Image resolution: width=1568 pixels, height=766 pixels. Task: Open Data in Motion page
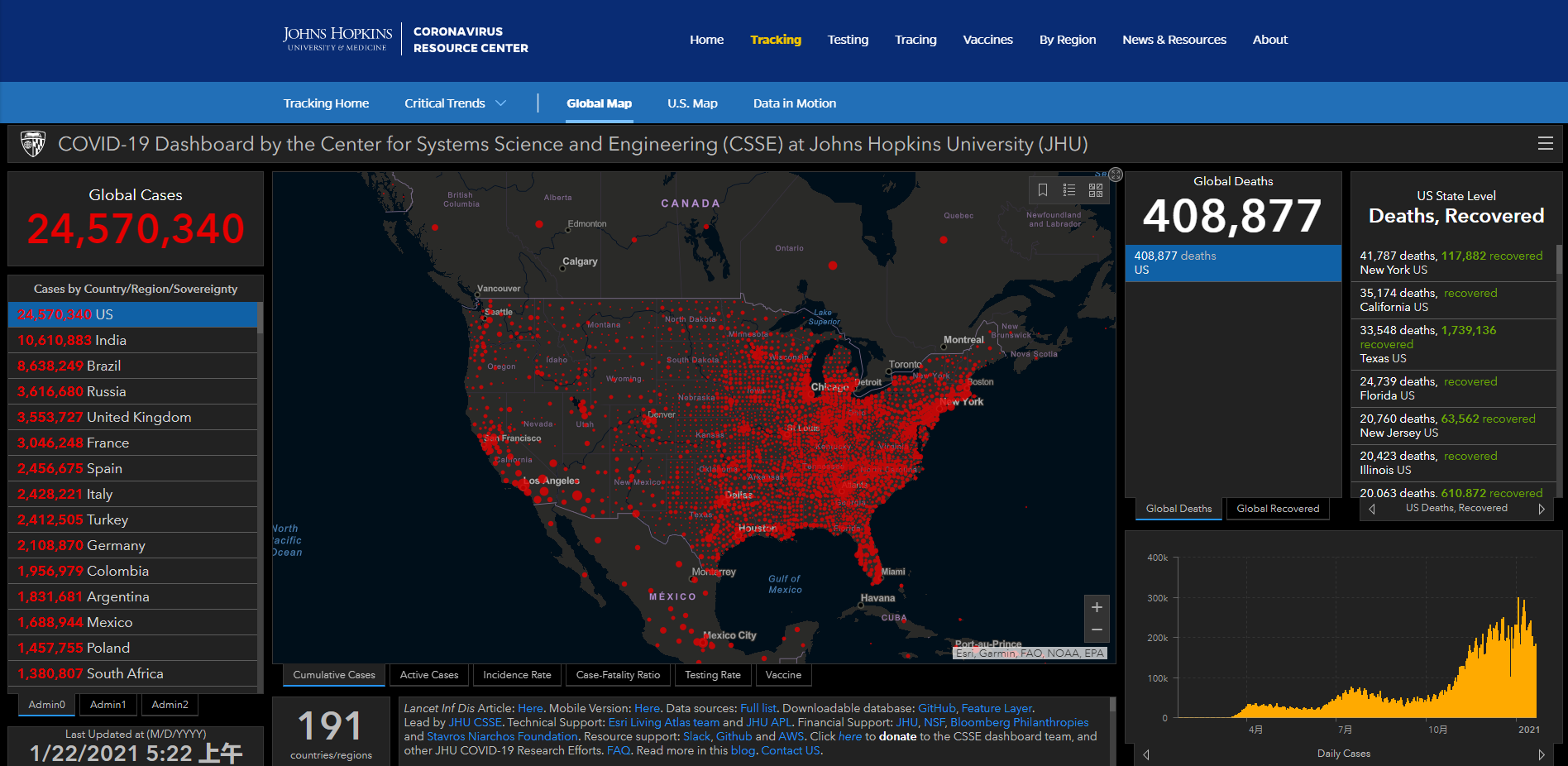795,103
